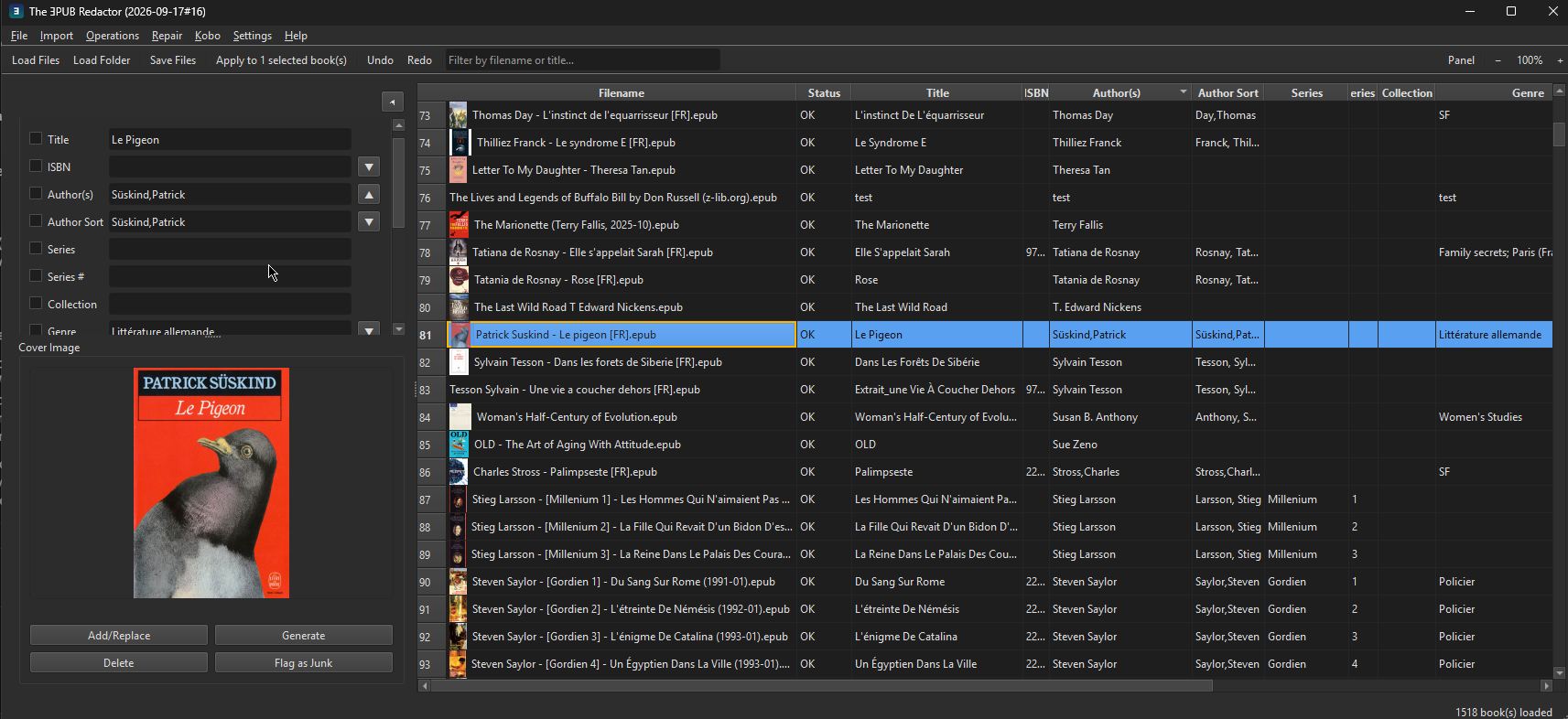Click Load Folder in the toolbar

pyautogui.click(x=102, y=60)
